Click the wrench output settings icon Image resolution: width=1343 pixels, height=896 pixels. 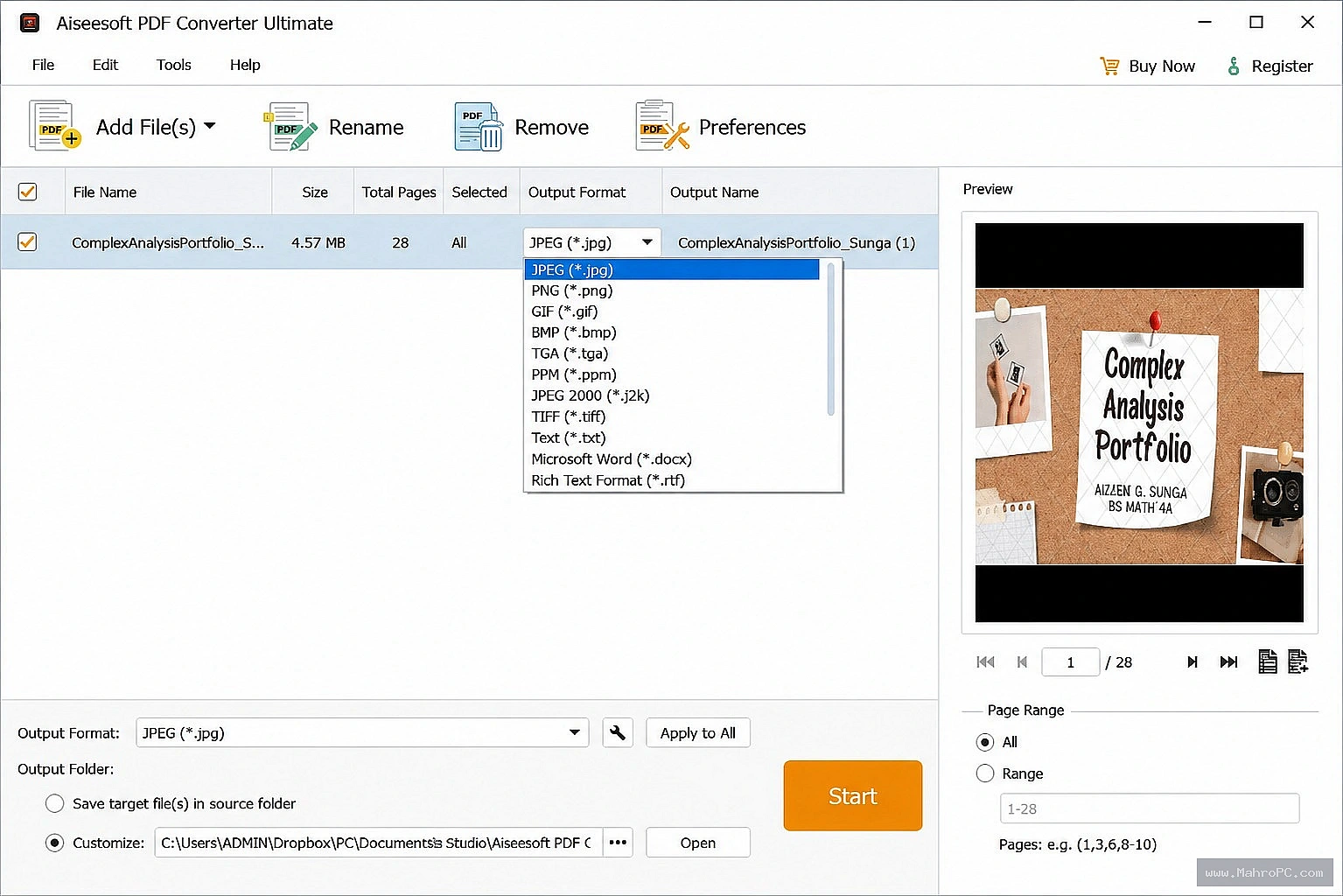(x=618, y=732)
